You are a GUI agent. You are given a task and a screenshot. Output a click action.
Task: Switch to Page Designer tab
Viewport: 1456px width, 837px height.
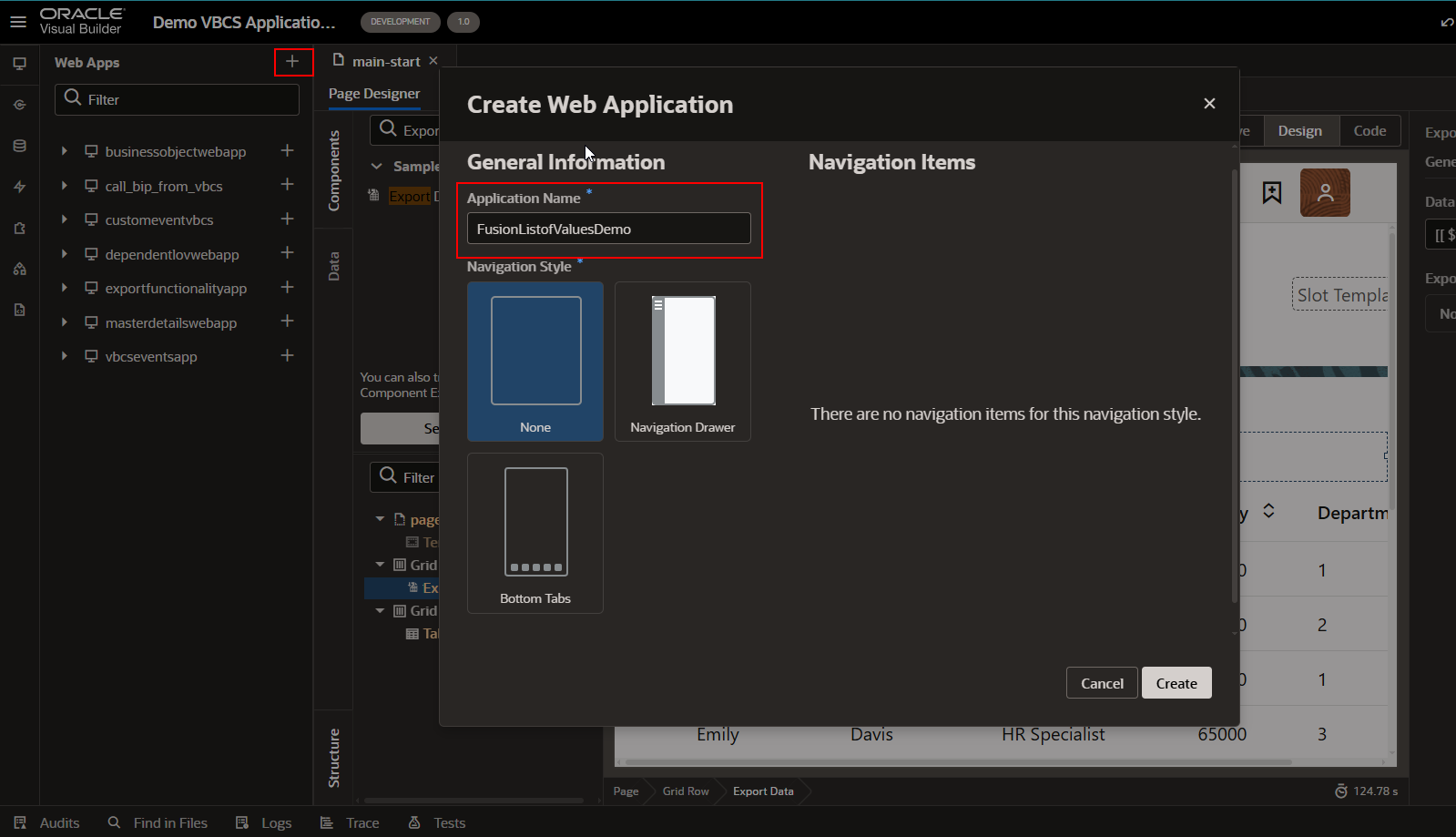pyautogui.click(x=374, y=94)
